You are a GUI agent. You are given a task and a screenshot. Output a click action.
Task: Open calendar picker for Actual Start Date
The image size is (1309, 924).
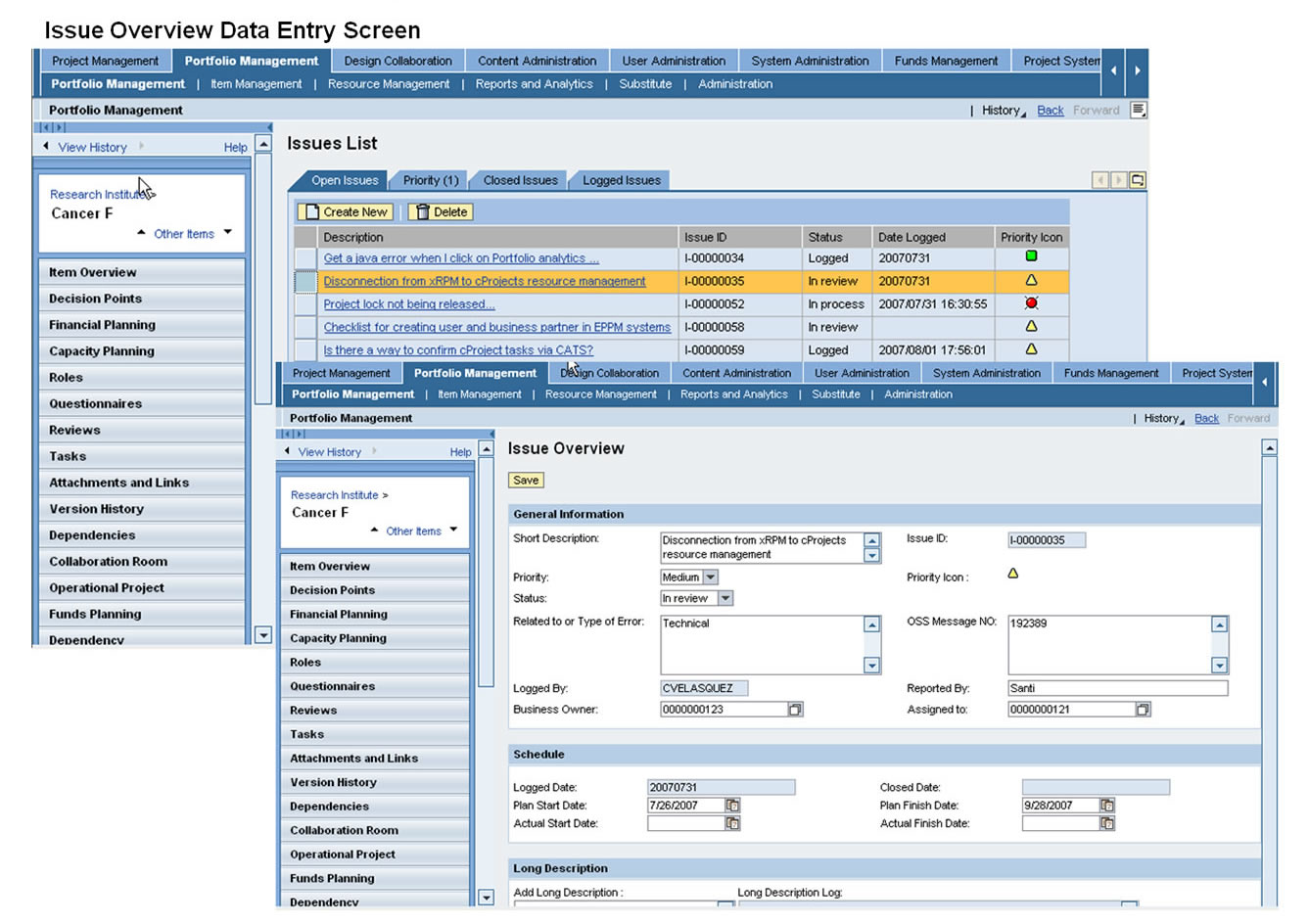pos(732,824)
